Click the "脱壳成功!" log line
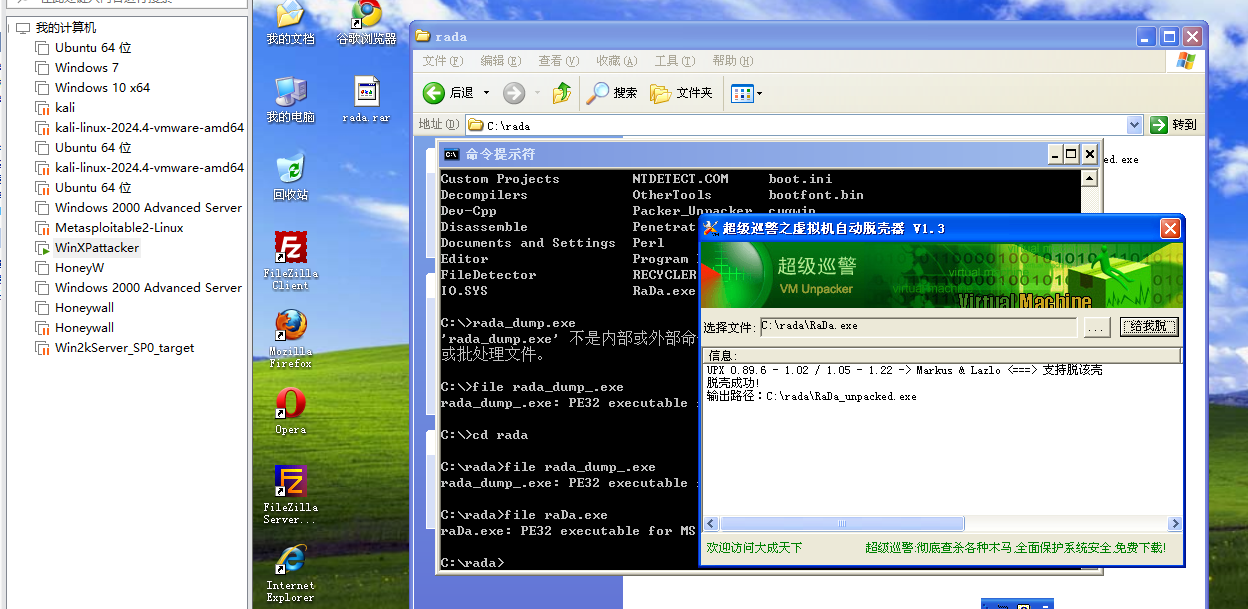This screenshot has width=1248, height=609. [x=733, y=383]
